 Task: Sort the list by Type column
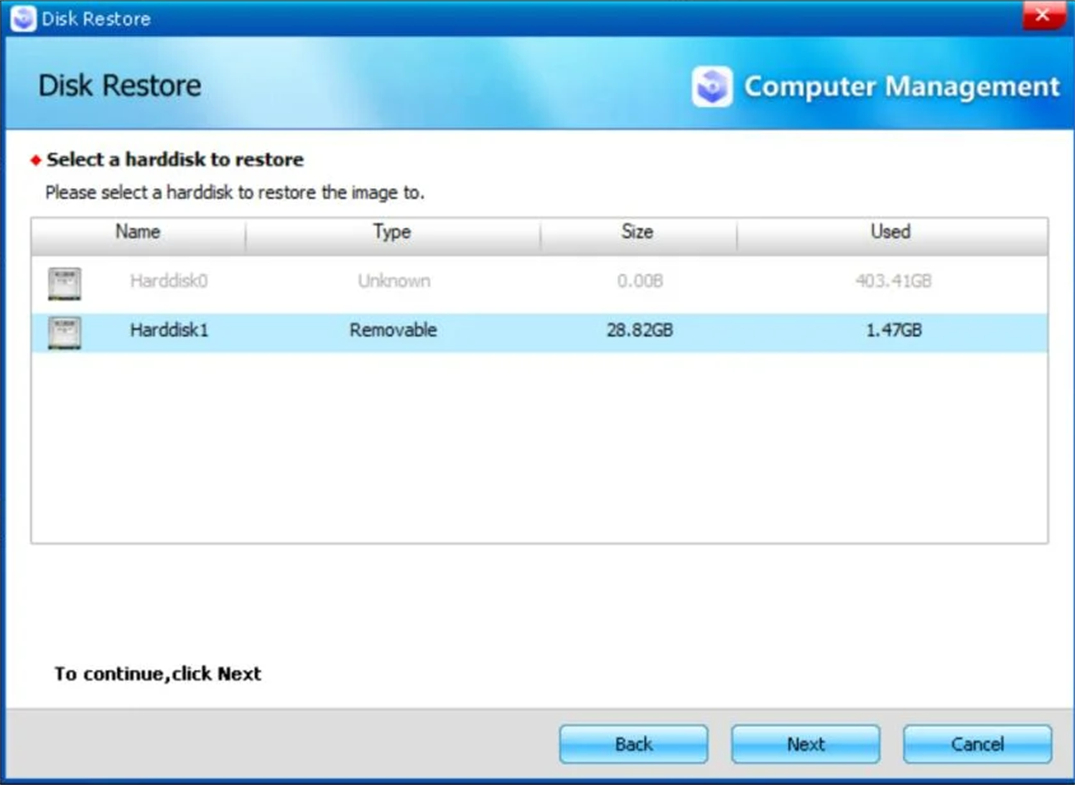392,232
